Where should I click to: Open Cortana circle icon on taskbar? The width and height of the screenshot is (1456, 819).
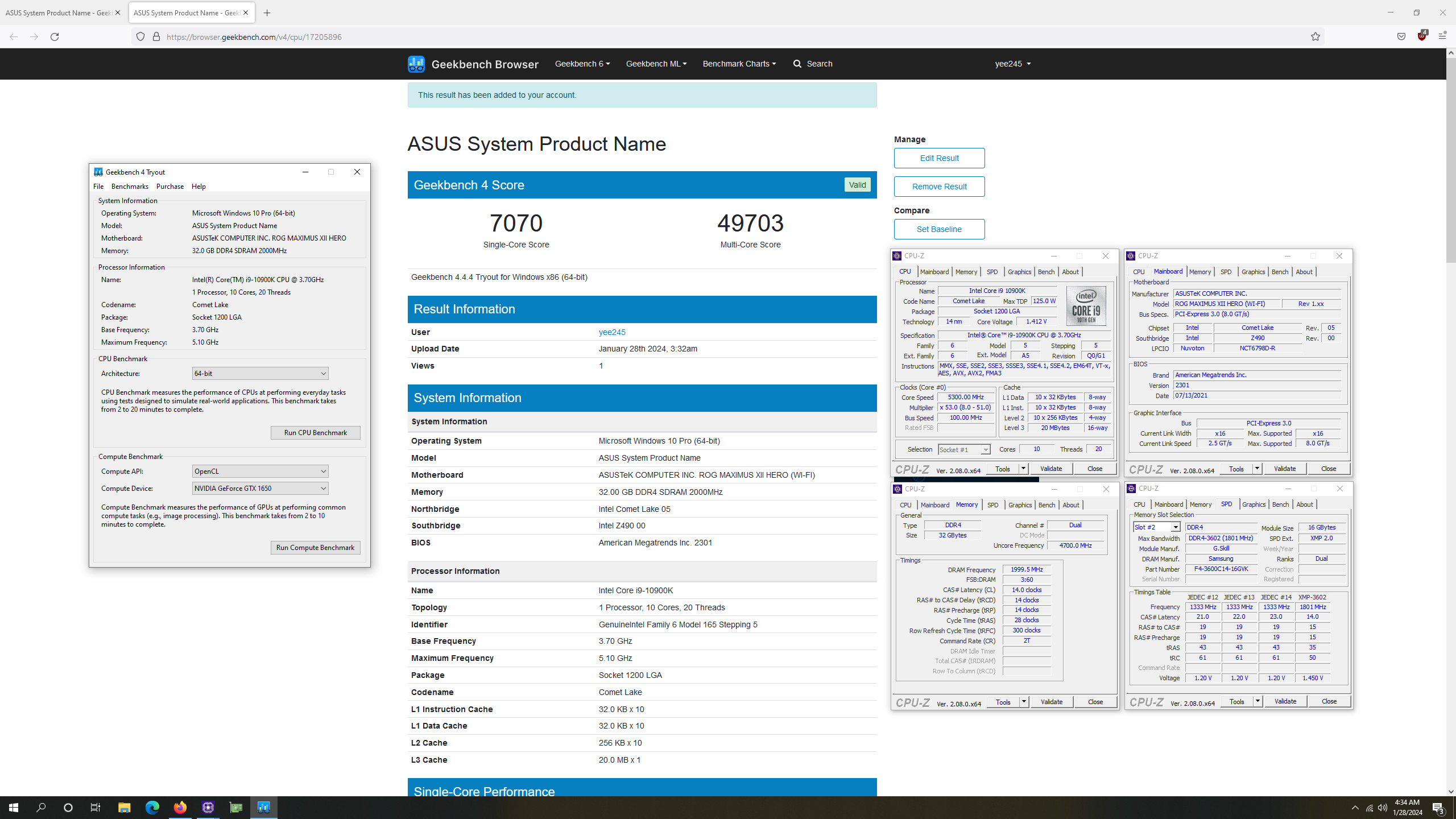pyautogui.click(x=68, y=807)
